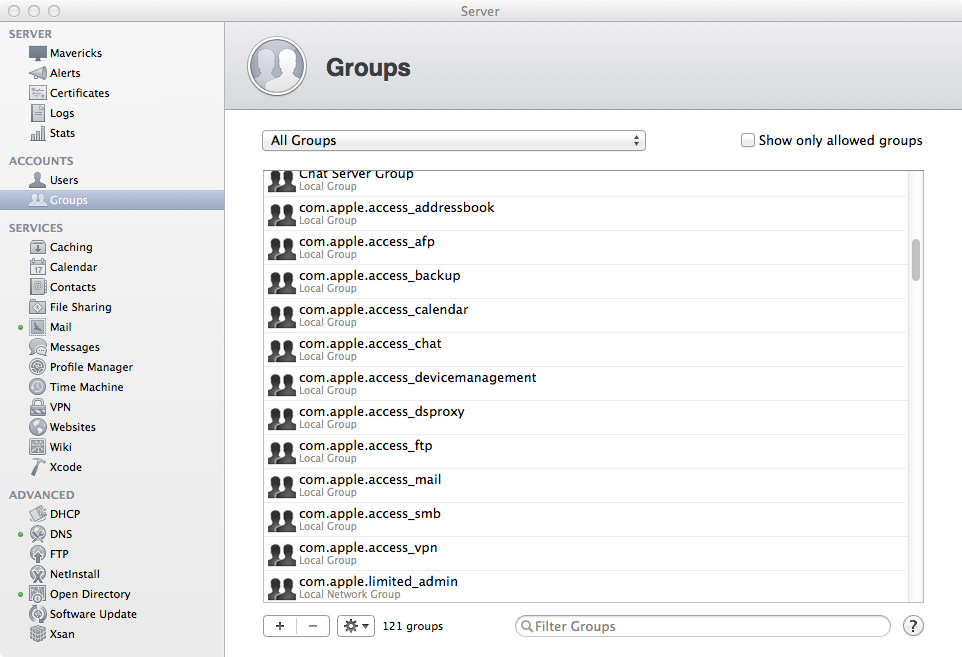Select com.apple.access_ftp group
962x657 pixels.
coord(586,452)
